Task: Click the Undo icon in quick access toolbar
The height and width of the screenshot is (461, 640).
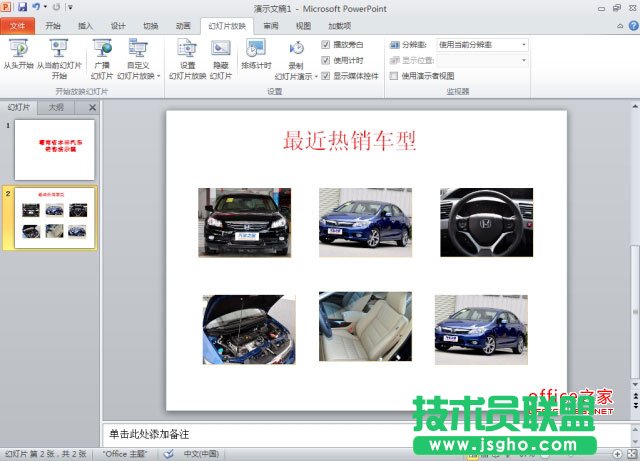Action: click(x=36, y=7)
